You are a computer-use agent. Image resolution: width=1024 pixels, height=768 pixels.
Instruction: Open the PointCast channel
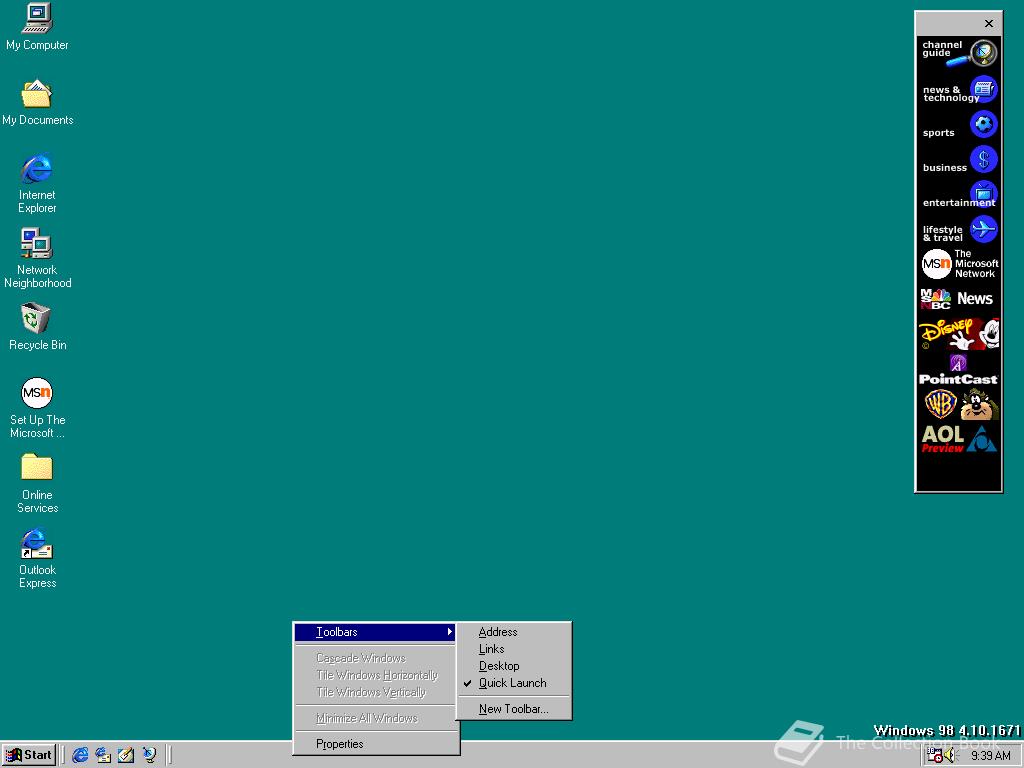[x=959, y=369]
